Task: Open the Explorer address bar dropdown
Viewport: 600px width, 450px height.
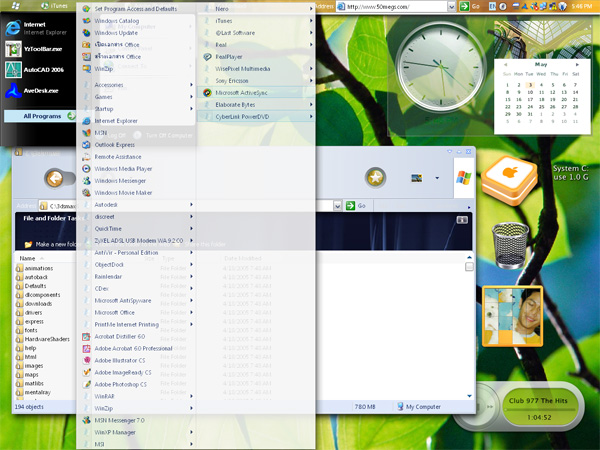Action: point(337,206)
